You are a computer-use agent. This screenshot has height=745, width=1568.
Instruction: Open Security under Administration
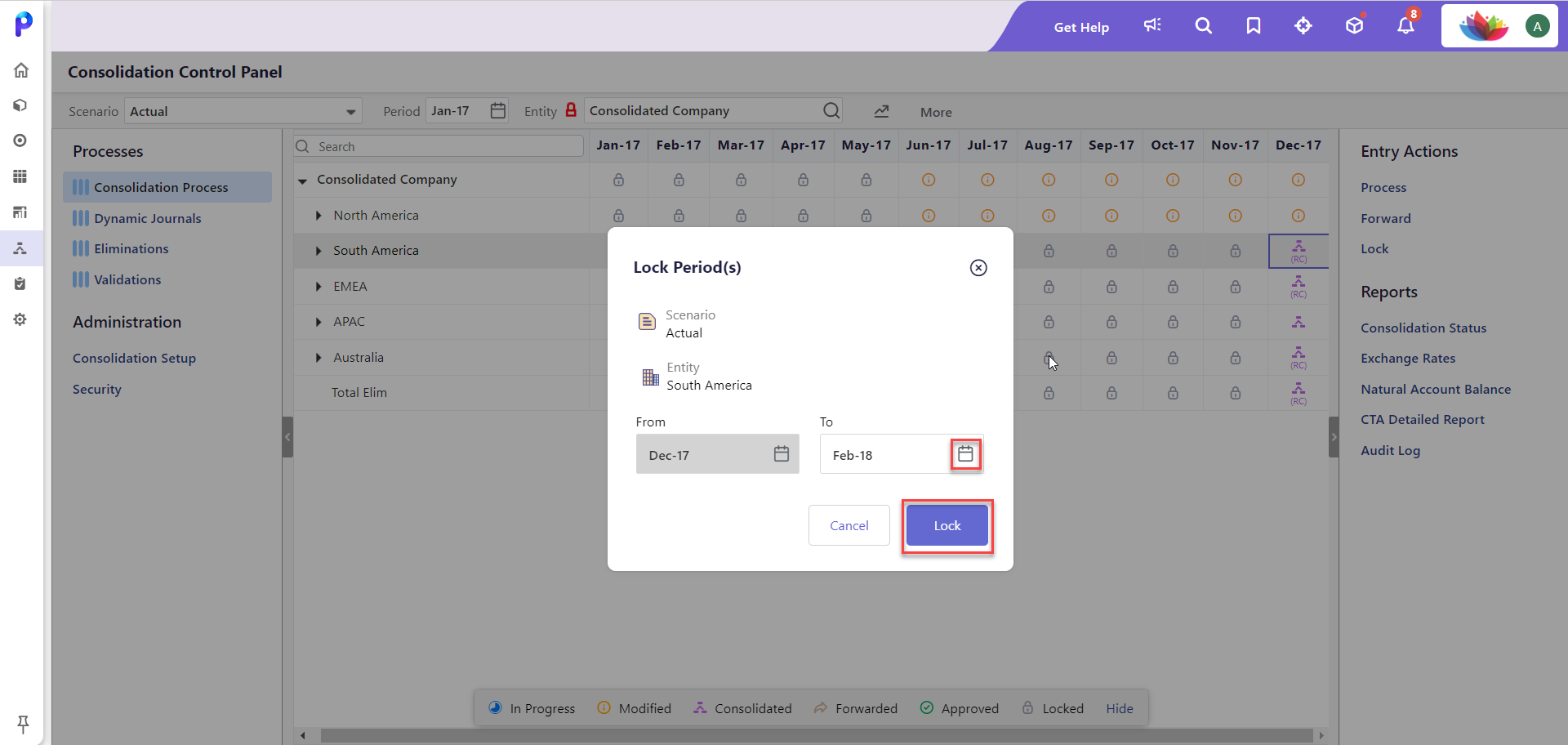(96, 389)
